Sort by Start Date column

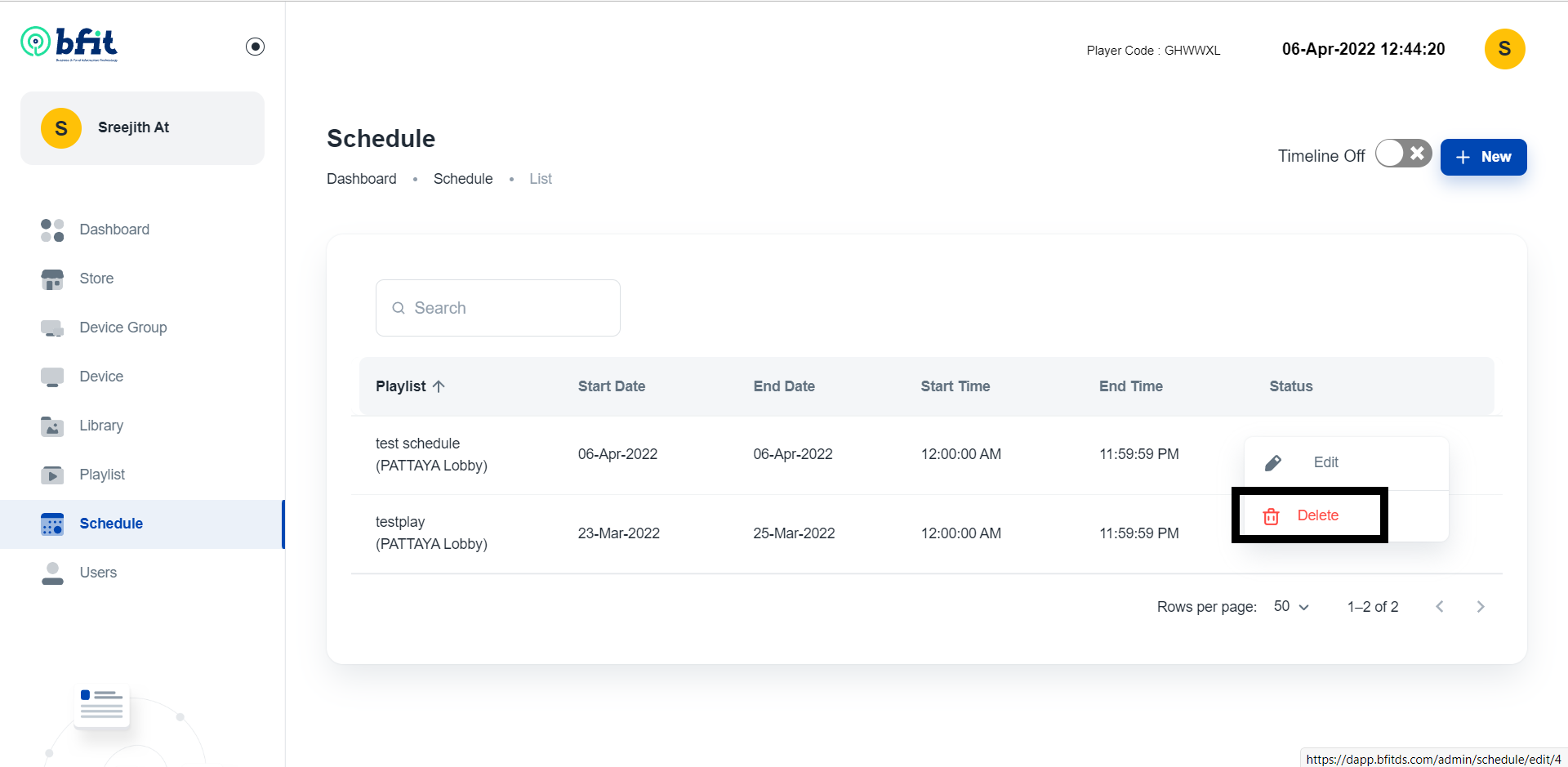tap(612, 386)
